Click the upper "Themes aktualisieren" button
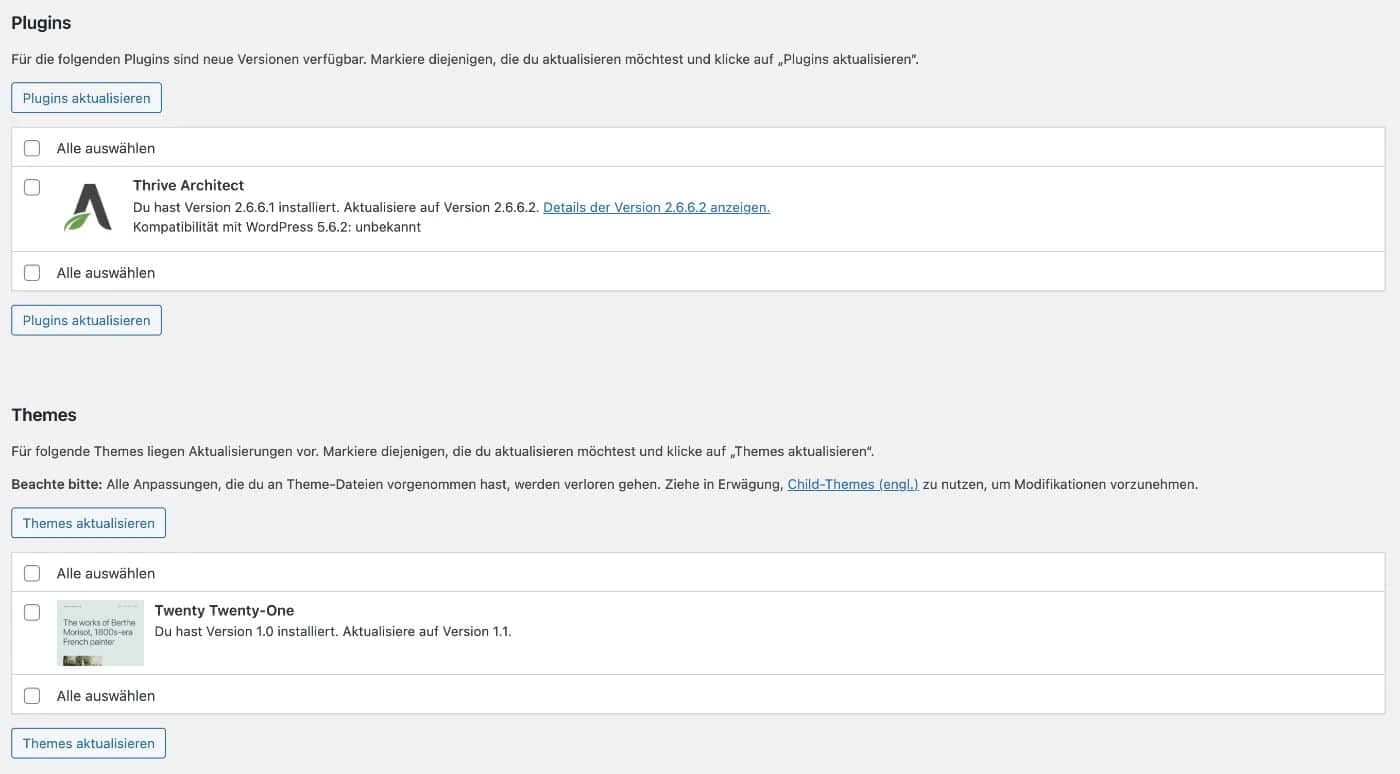Viewport: 1400px width, 774px height. [x=88, y=522]
